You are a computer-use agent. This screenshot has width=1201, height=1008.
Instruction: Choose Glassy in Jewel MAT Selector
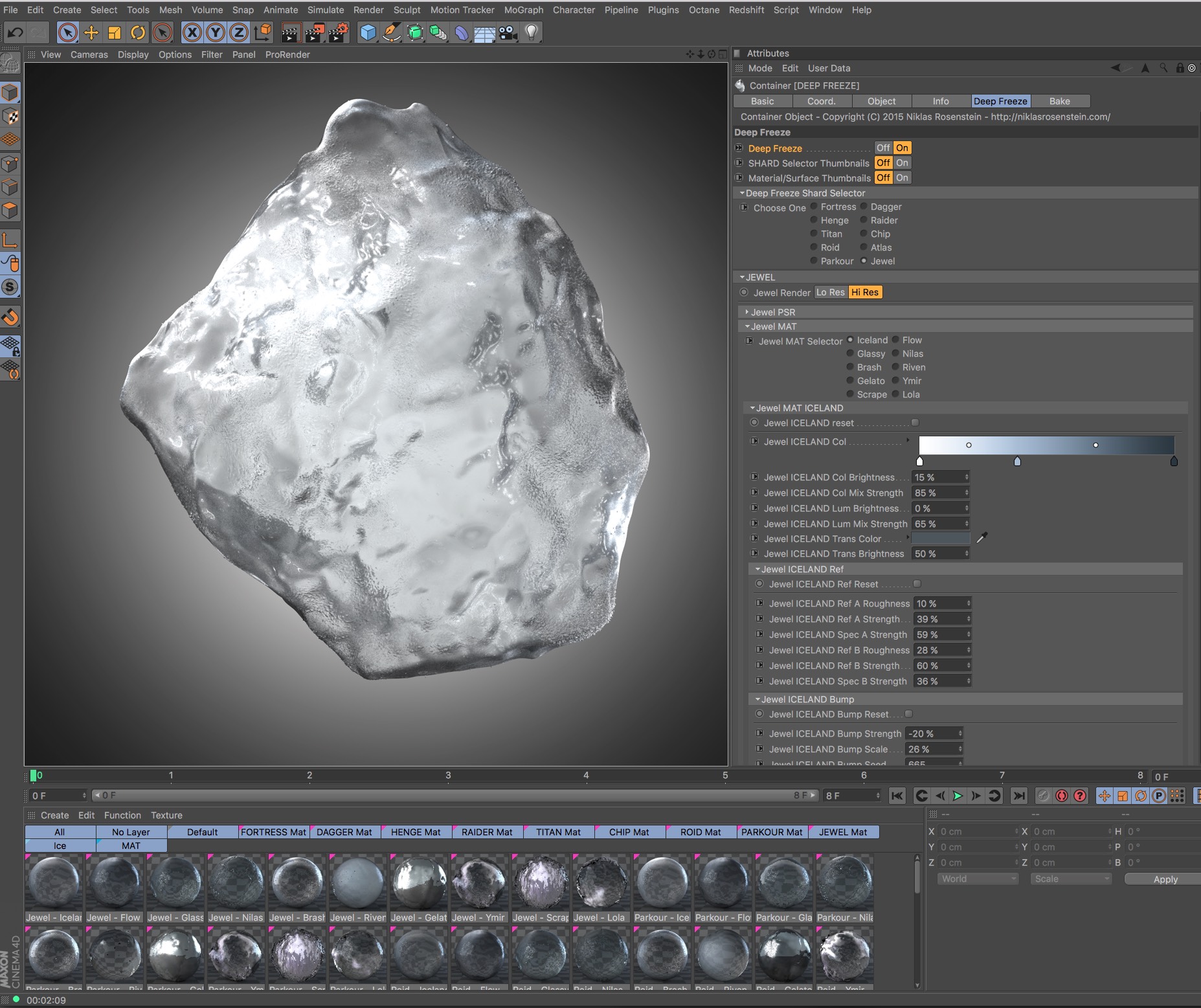click(x=850, y=353)
